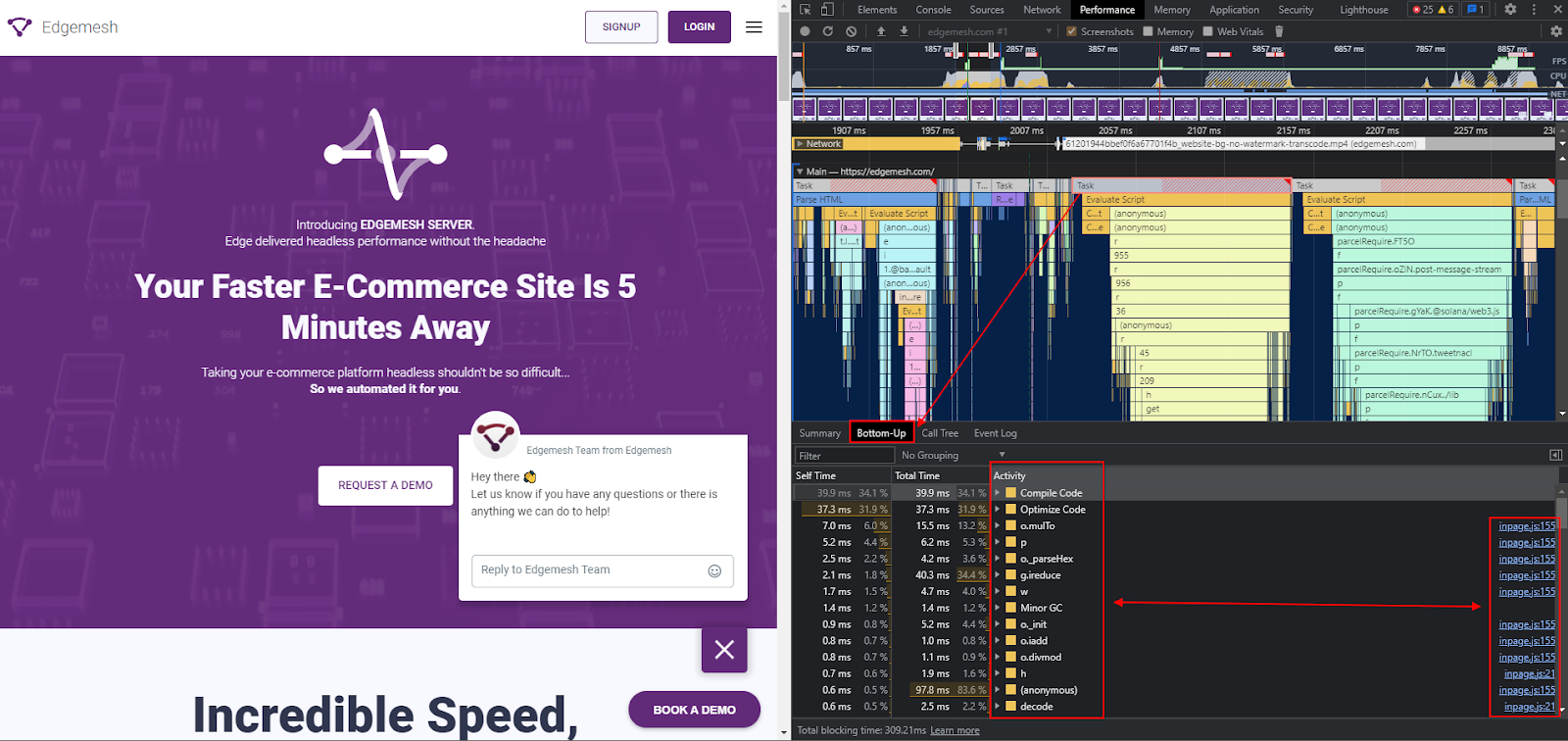Save the profile using the download arrow icon
This screenshot has width=1568, height=741.
click(904, 31)
